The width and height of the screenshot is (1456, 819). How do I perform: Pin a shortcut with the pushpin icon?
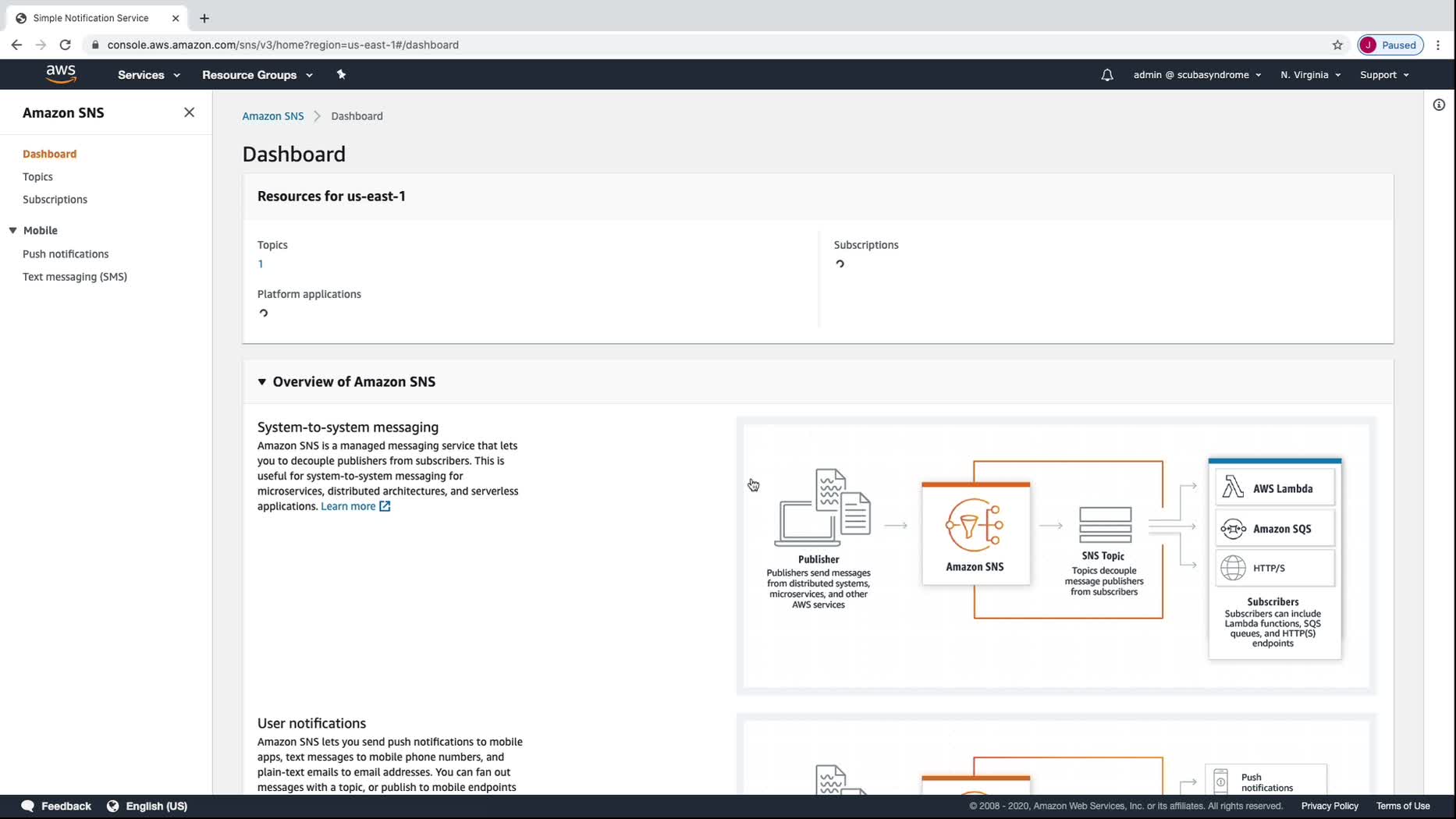click(x=341, y=75)
